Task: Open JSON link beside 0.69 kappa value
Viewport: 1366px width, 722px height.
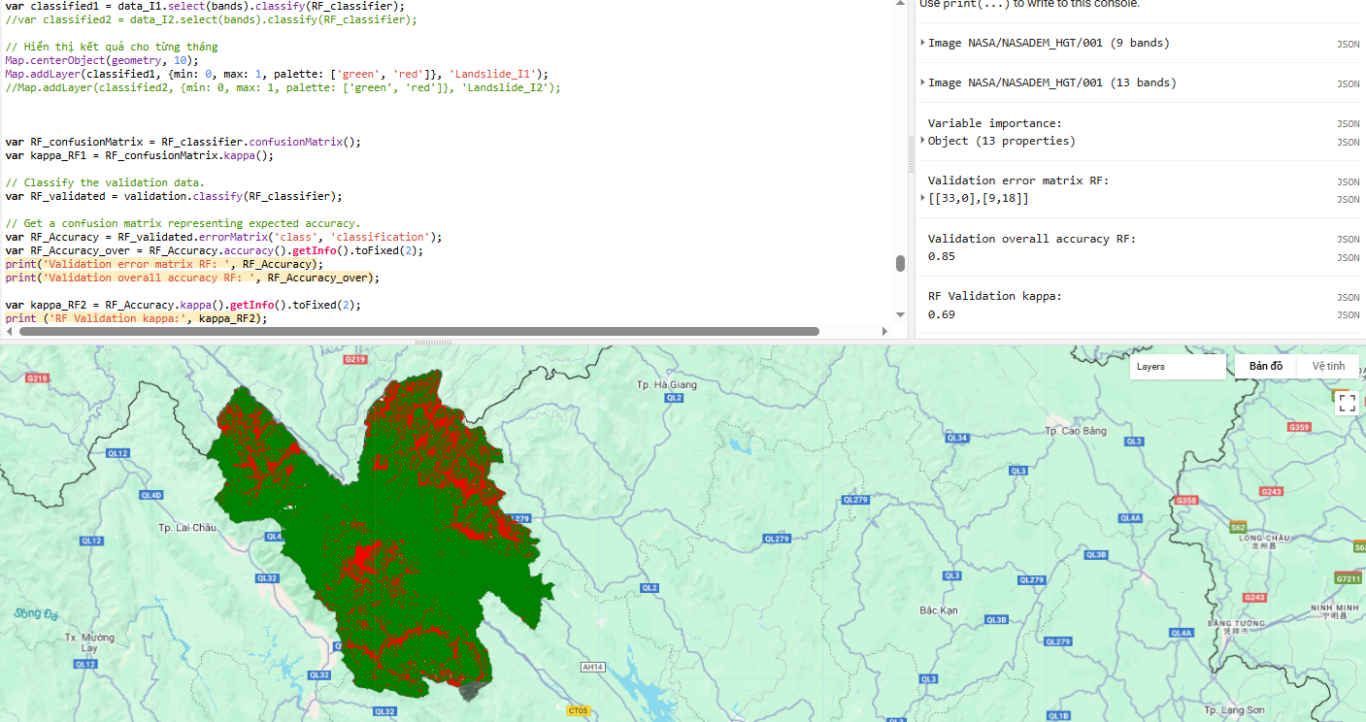Action: [1347, 315]
